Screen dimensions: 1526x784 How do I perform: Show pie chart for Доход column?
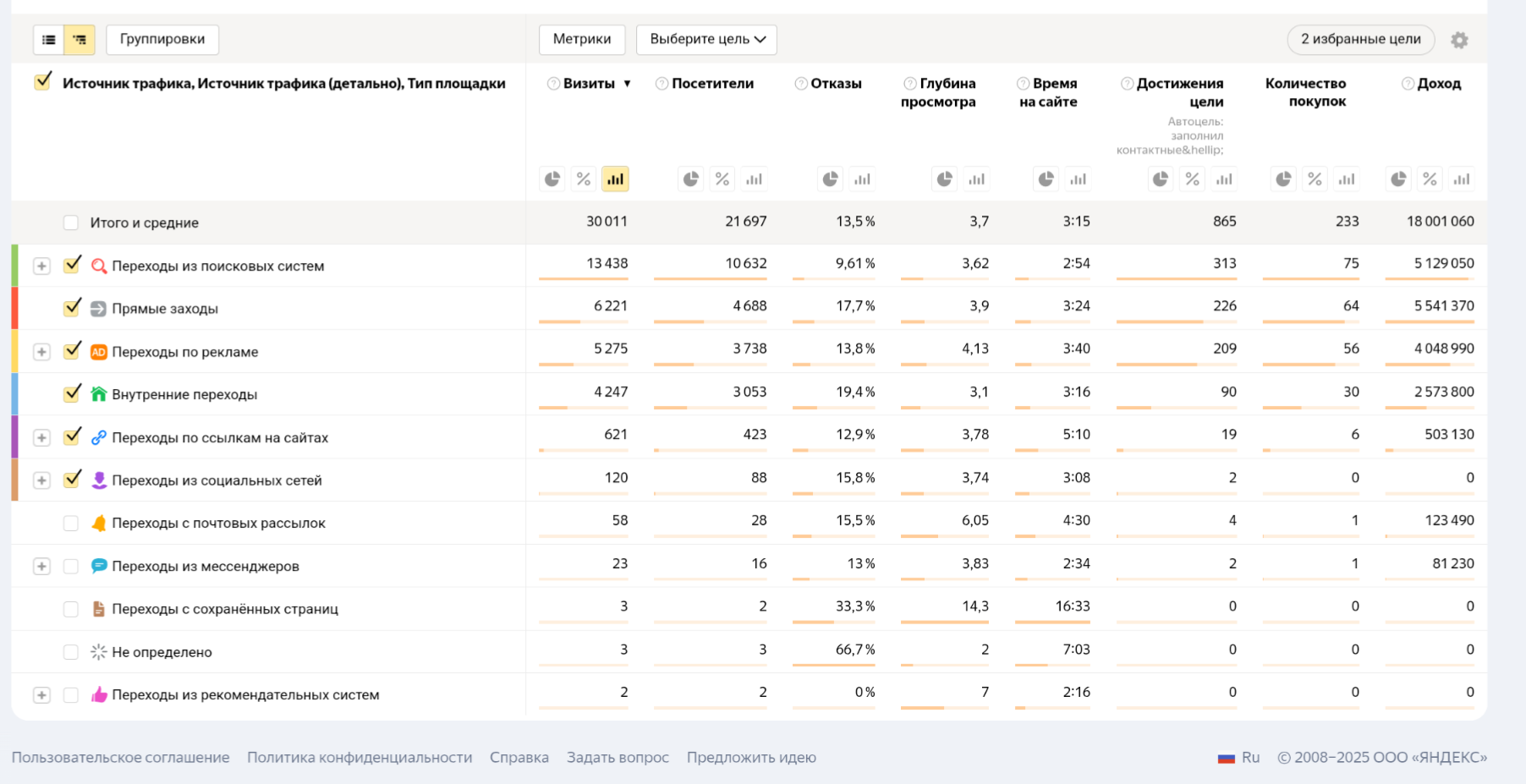(x=1399, y=179)
